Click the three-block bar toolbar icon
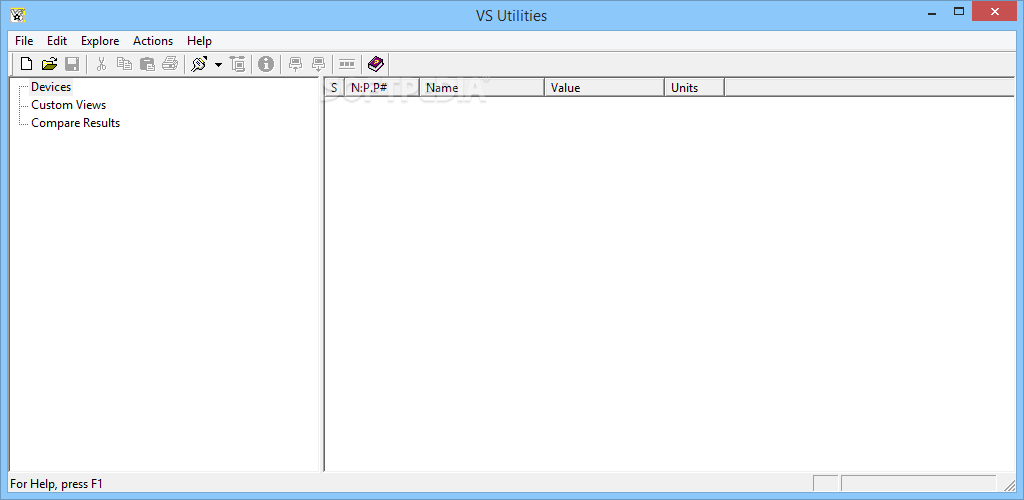1024x500 pixels. pos(347,64)
